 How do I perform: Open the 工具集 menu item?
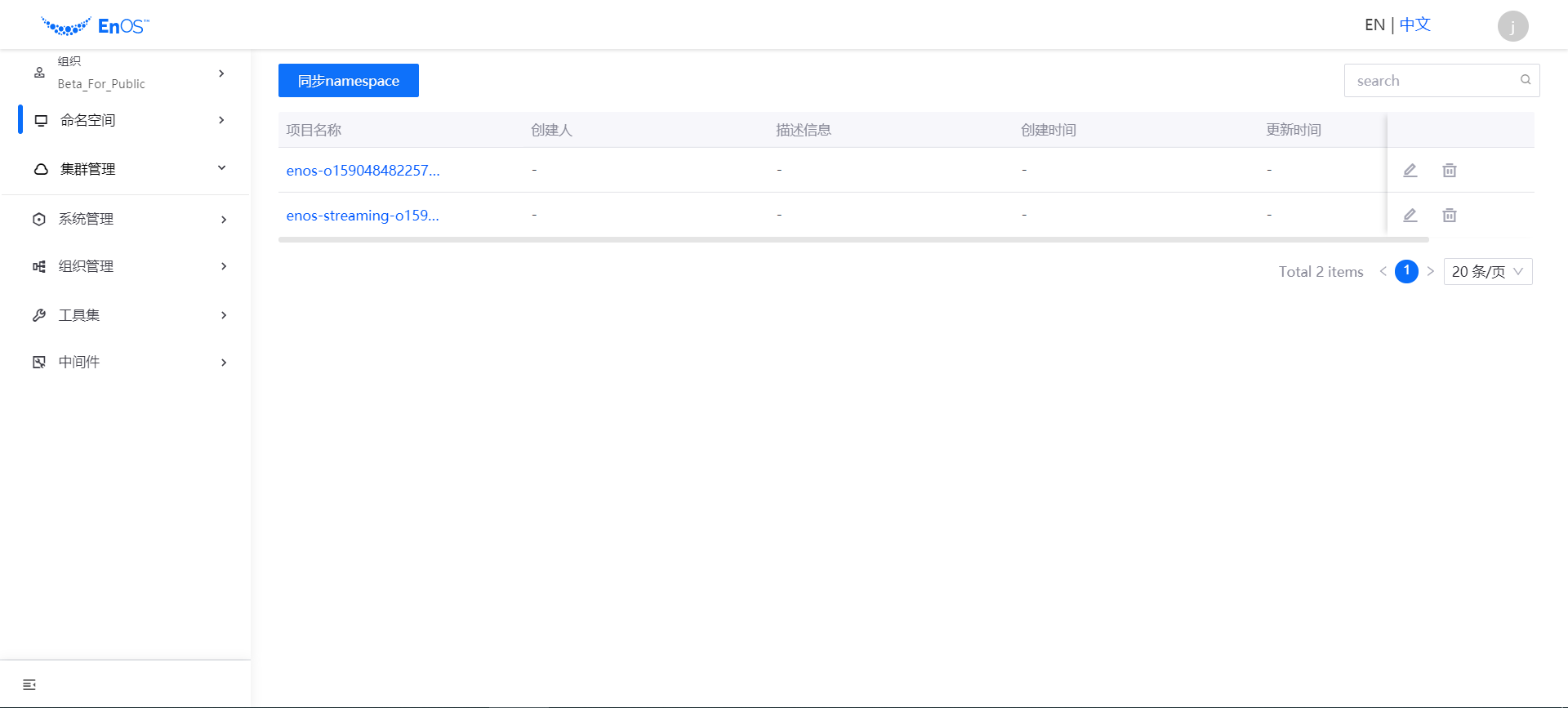click(126, 315)
